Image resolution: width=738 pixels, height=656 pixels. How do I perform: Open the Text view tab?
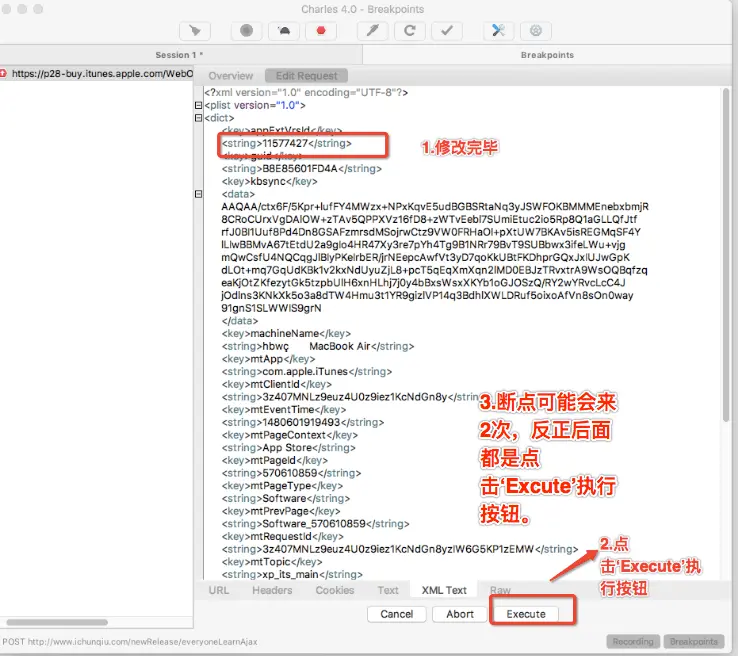(388, 590)
